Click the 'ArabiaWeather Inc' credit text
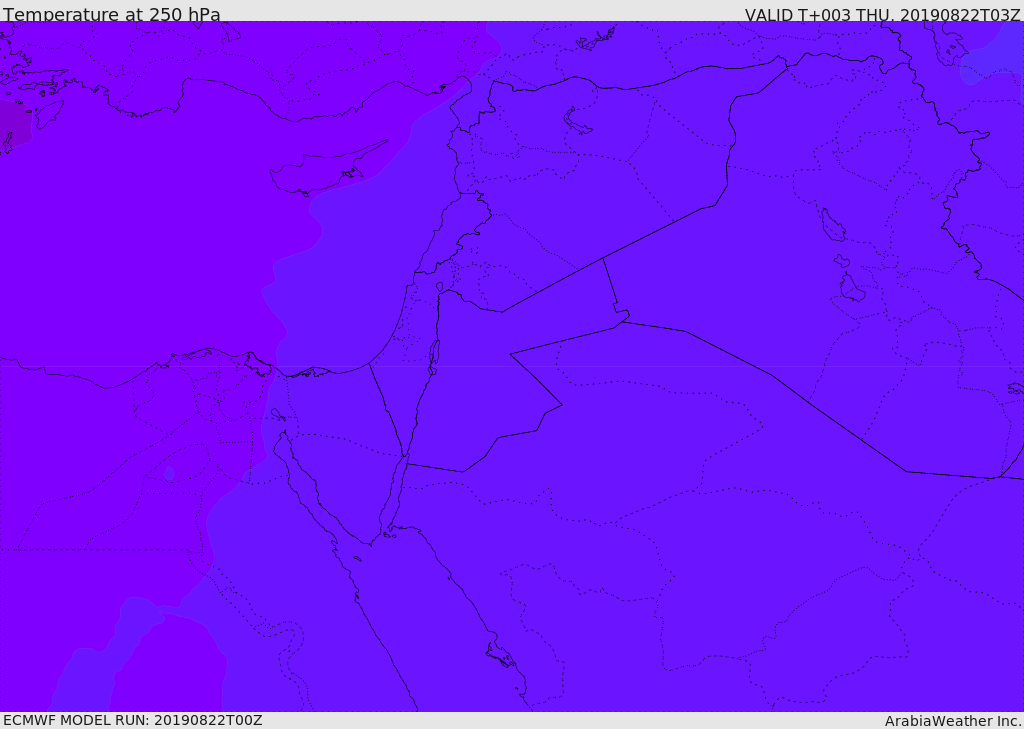This screenshot has height=729, width=1024. 952,721
